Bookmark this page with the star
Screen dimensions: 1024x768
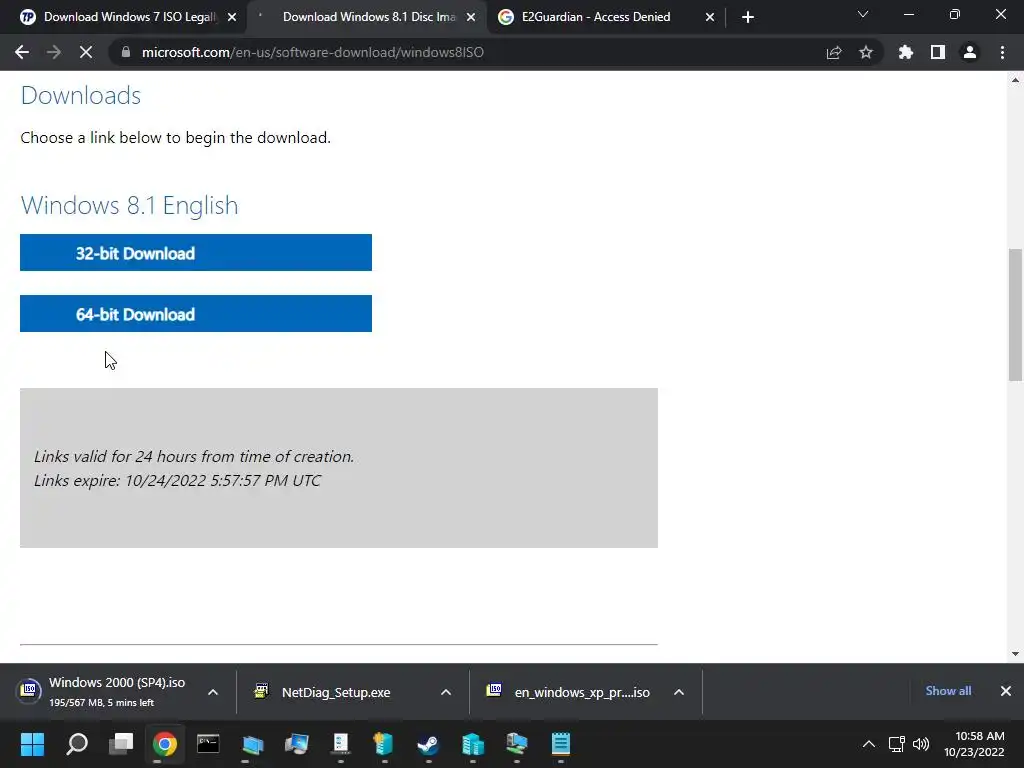point(866,52)
